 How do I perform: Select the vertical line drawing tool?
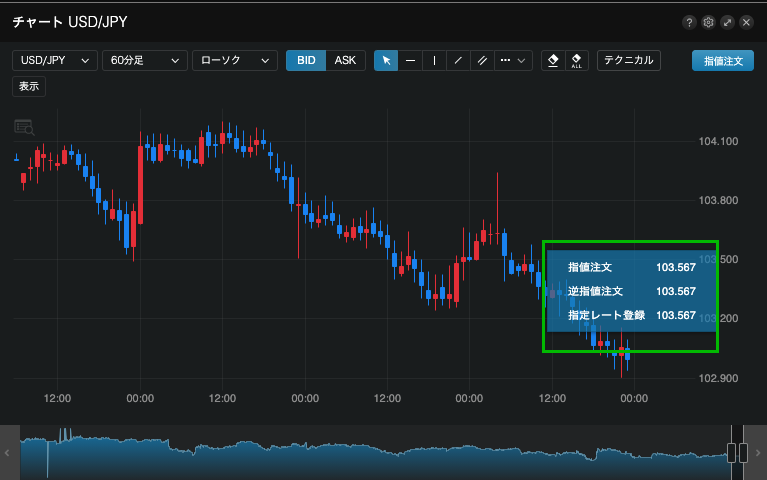click(x=434, y=61)
